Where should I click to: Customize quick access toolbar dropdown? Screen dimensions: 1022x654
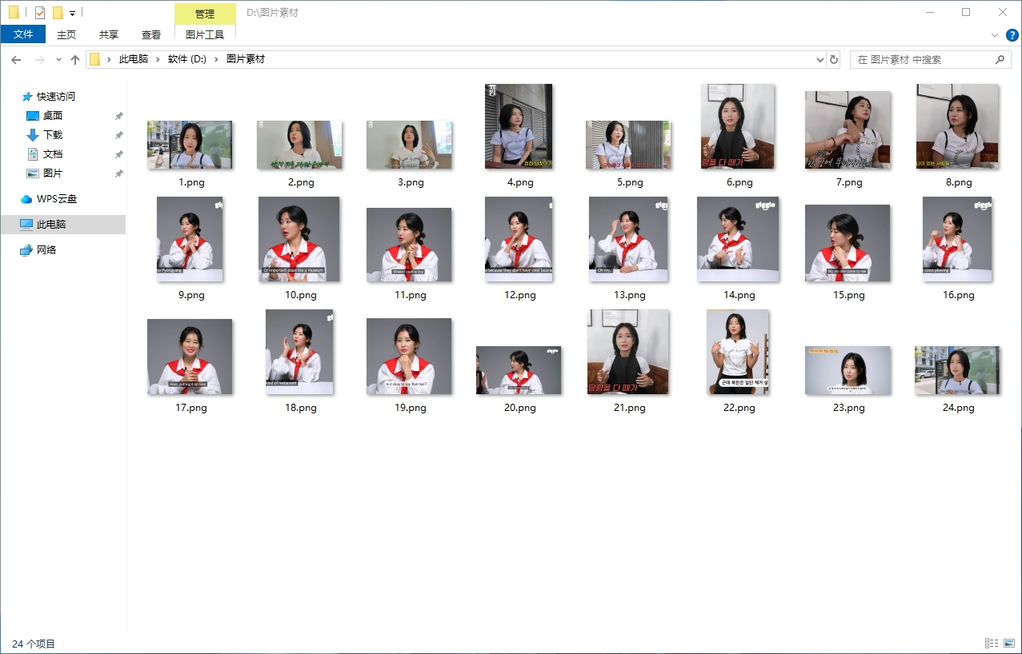point(73,13)
